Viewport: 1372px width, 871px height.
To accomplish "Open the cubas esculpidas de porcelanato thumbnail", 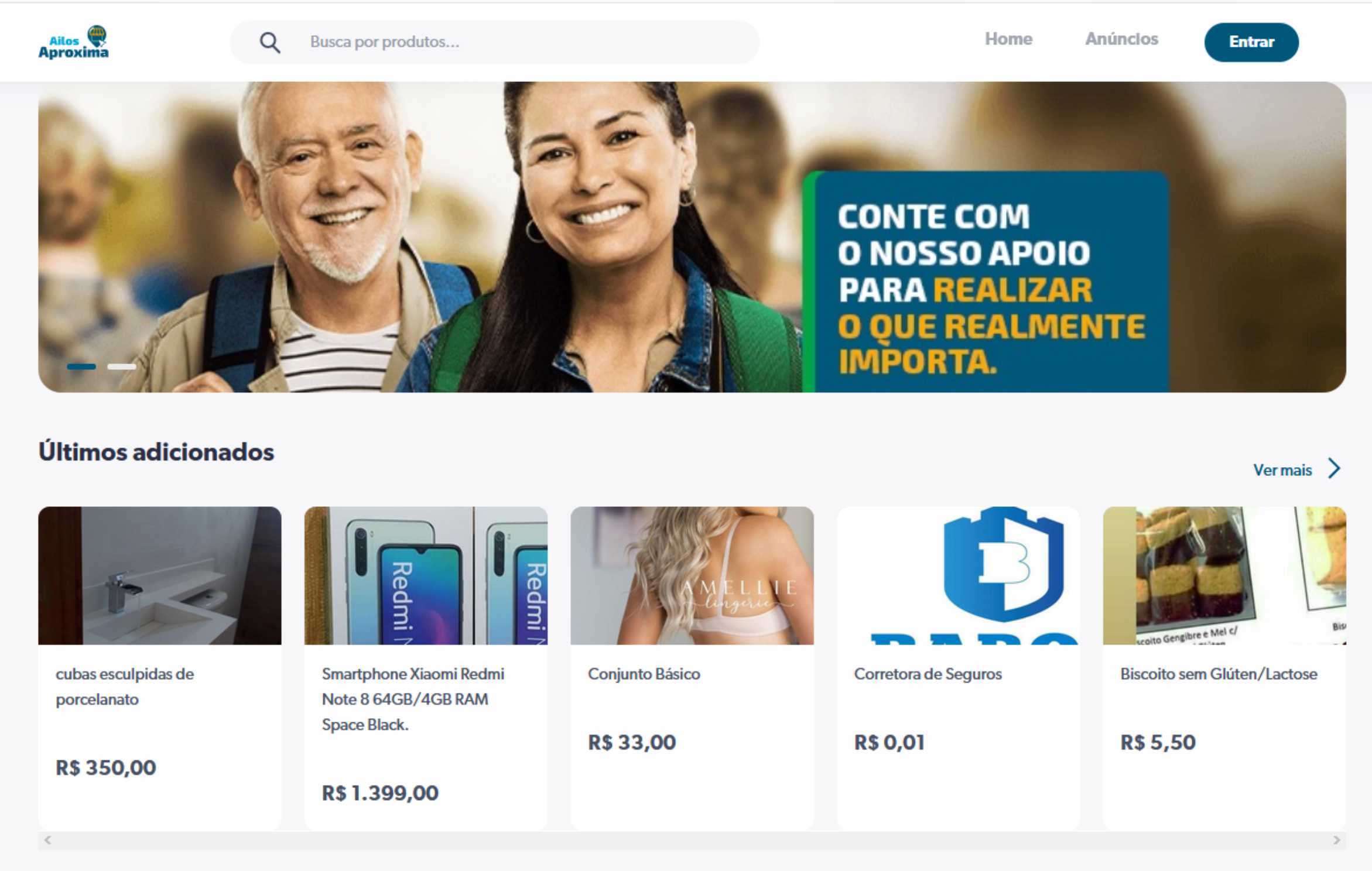I will click(x=160, y=575).
